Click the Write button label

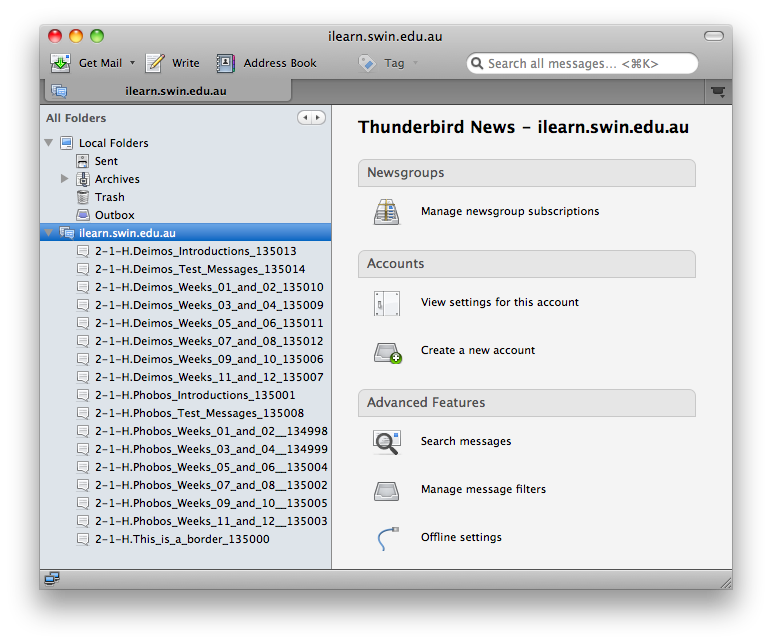click(186, 63)
